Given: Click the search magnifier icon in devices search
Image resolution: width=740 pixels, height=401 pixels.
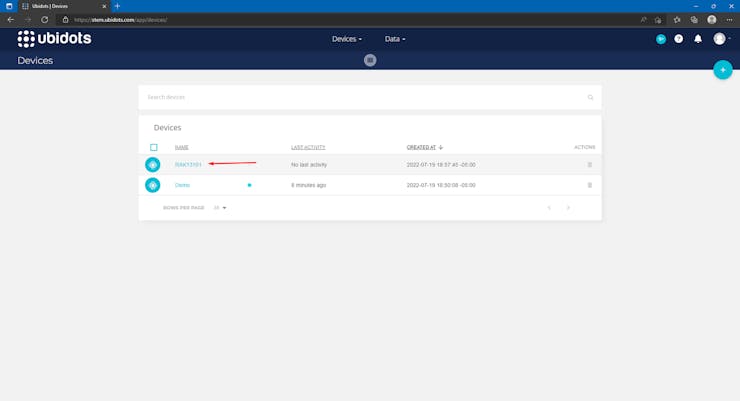Looking at the screenshot, I should (590, 97).
